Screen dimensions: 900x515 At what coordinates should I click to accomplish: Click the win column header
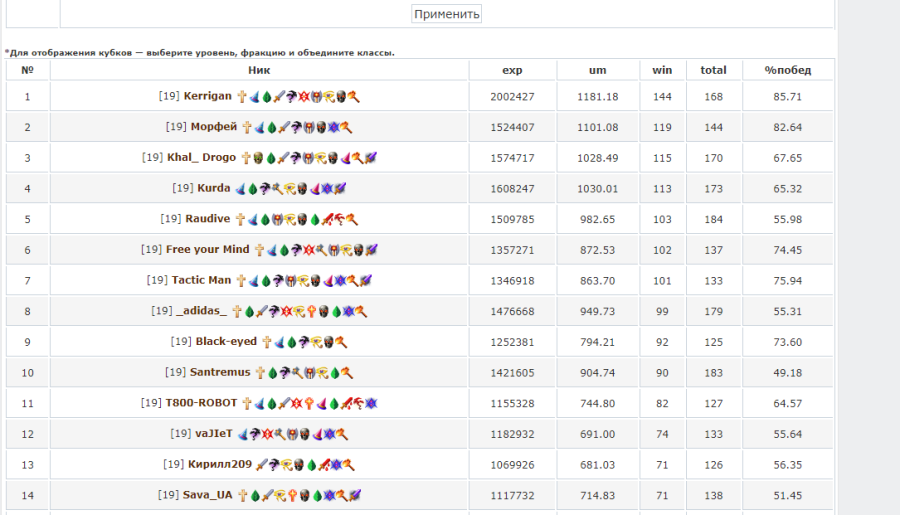(x=662, y=70)
